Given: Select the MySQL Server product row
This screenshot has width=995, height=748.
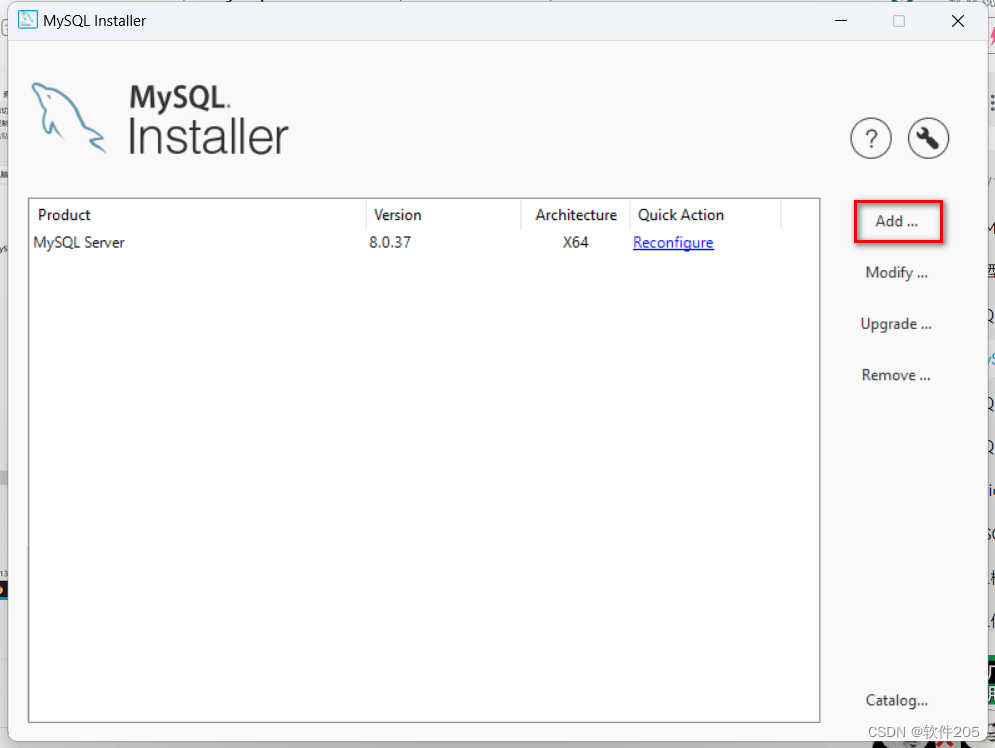Looking at the screenshot, I should pos(423,242).
